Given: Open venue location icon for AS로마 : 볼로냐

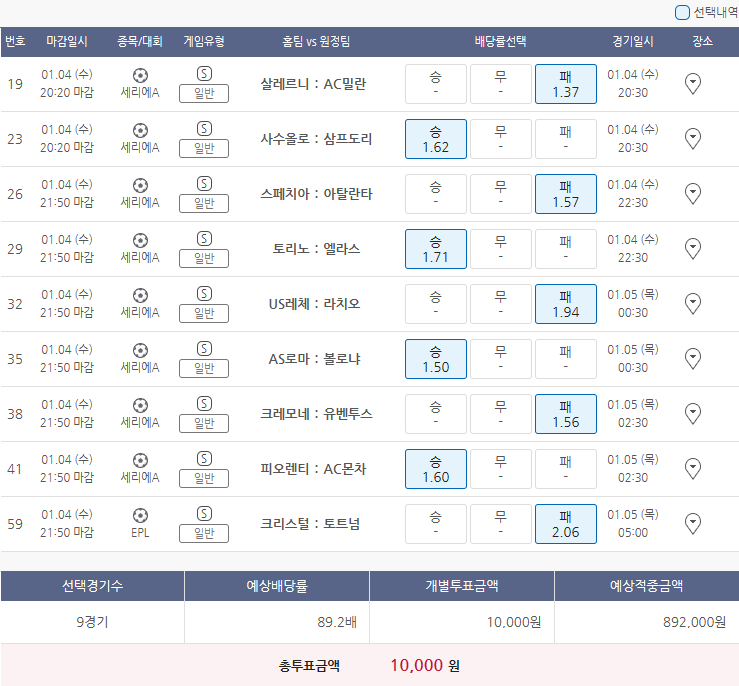Looking at the screenshot, I should tap(692, 359).
